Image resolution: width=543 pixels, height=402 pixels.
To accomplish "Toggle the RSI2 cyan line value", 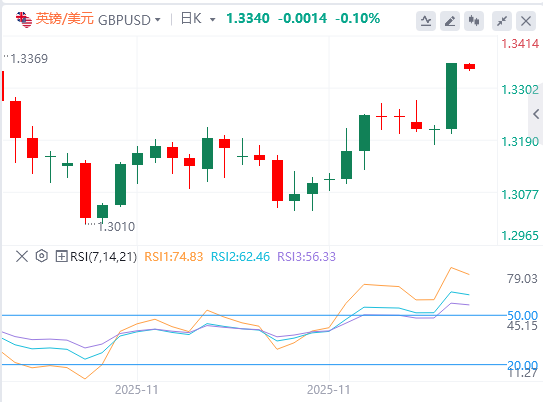I will tap(240, 257).
